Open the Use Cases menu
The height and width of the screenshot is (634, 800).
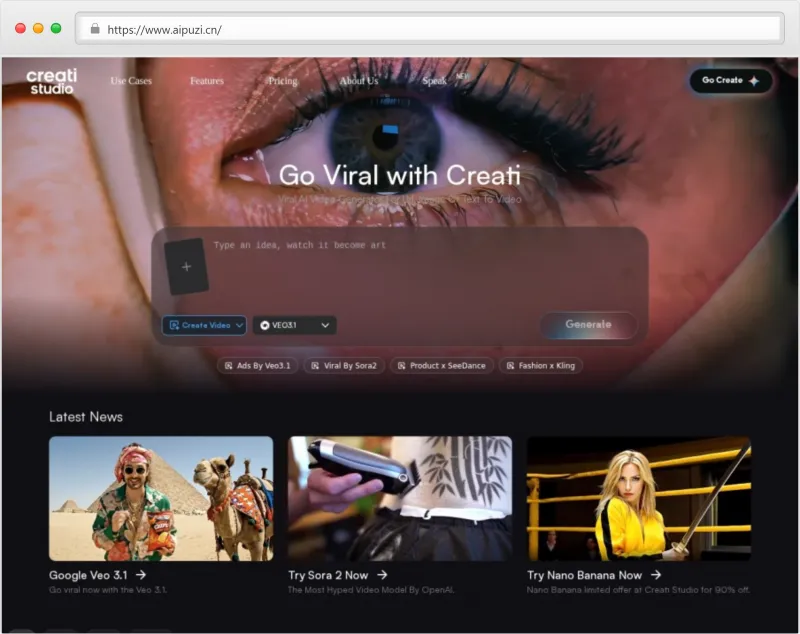(x=131, y=81)
